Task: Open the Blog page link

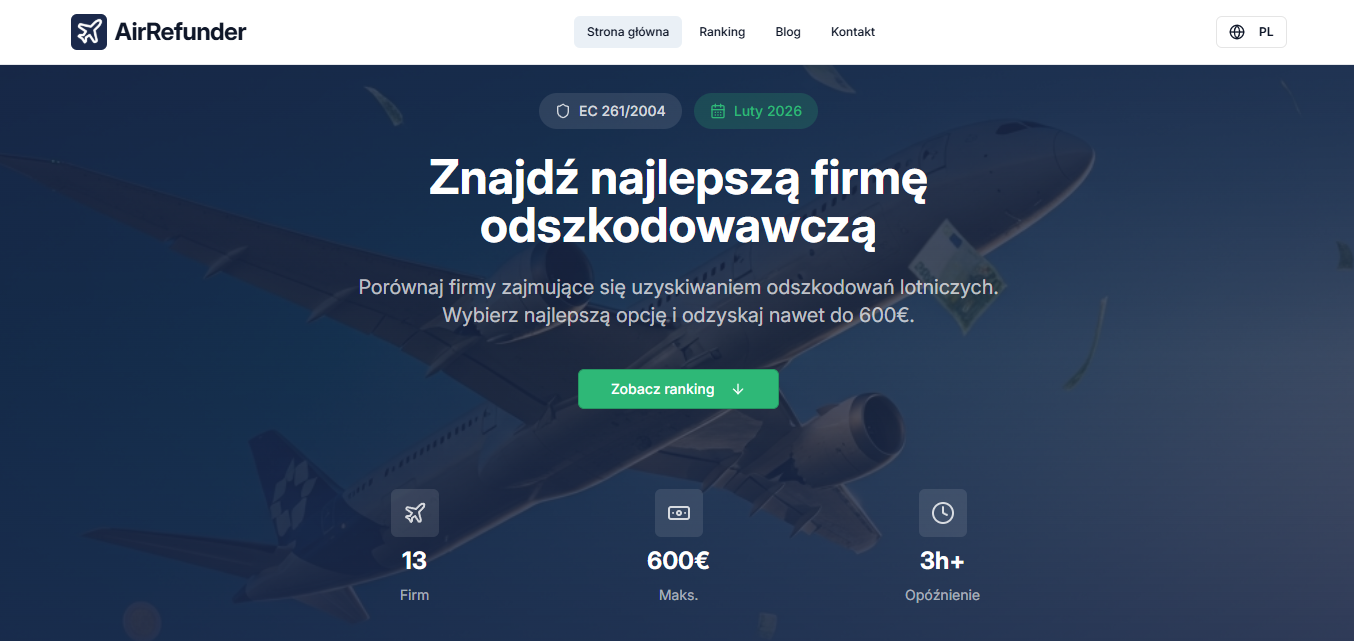Action: [788, 32]
